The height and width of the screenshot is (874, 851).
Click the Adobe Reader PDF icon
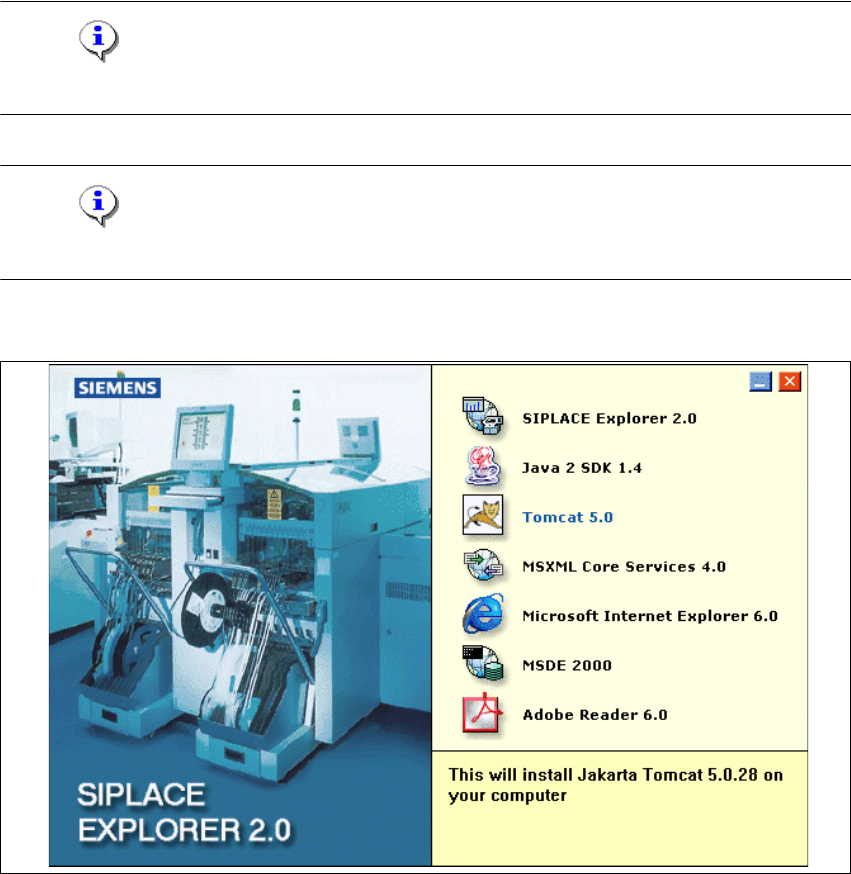tap(483, 713)
